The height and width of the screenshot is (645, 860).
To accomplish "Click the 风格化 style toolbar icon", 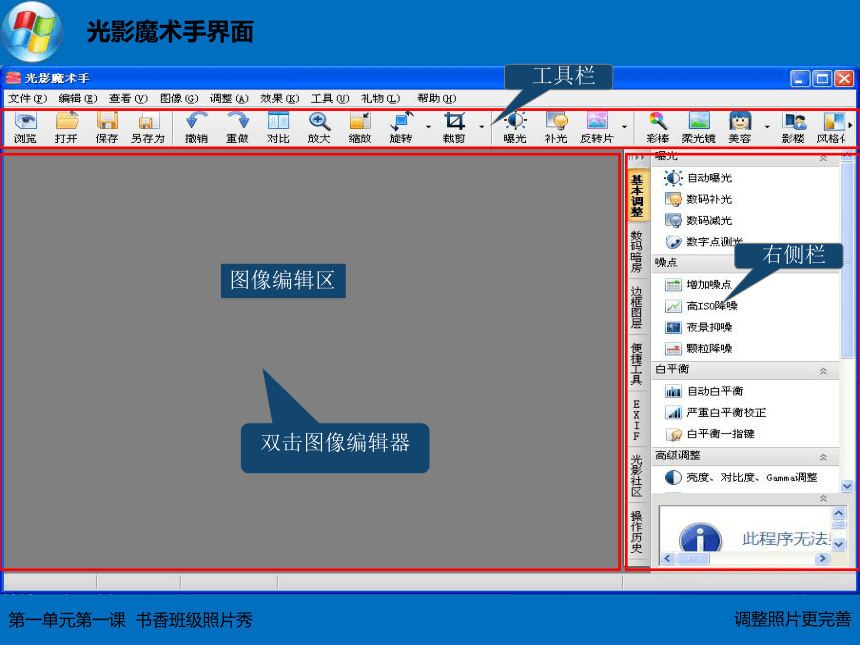I will click(x=832, y=127).
